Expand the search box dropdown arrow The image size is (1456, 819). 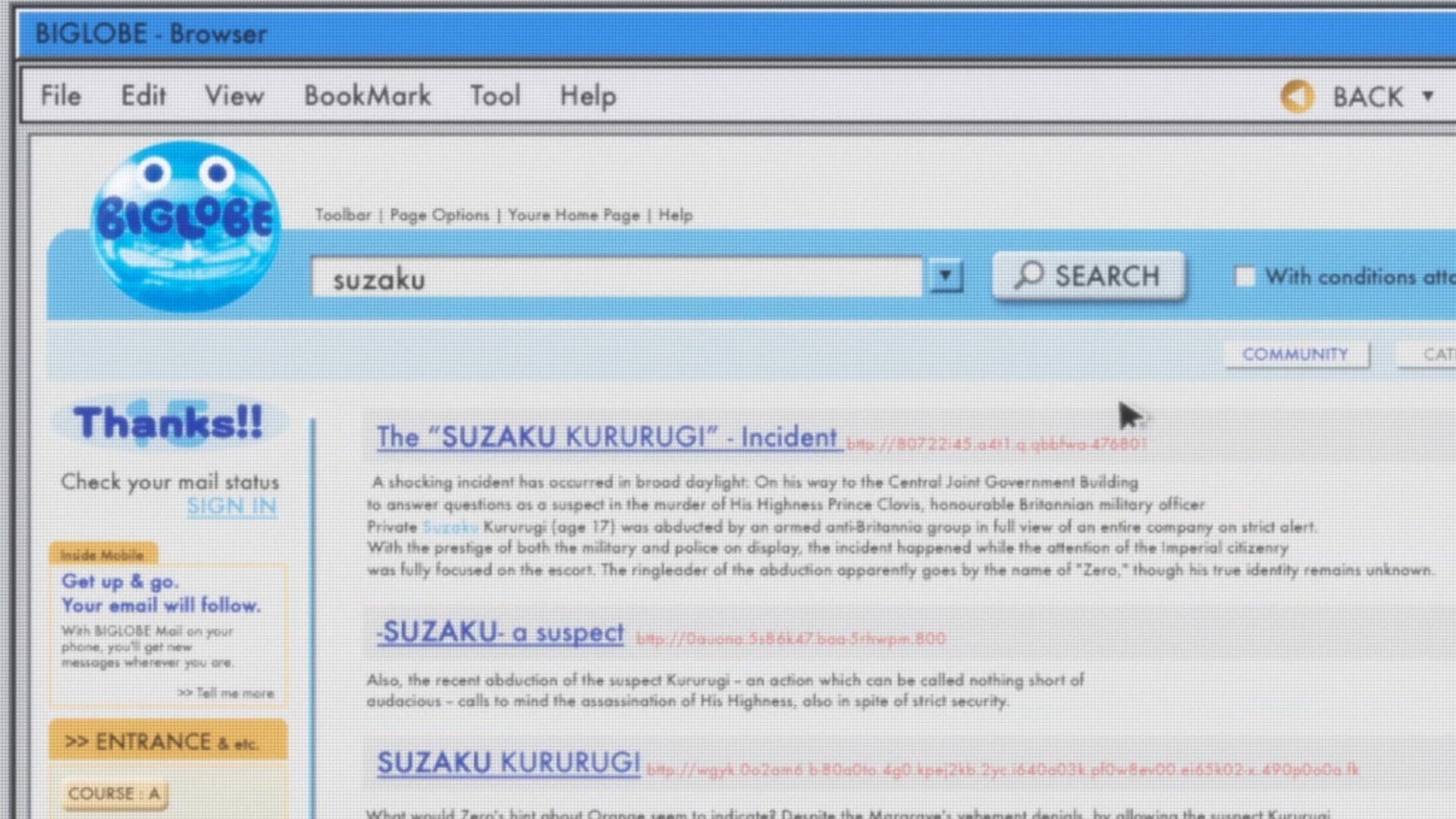(945, 276)
